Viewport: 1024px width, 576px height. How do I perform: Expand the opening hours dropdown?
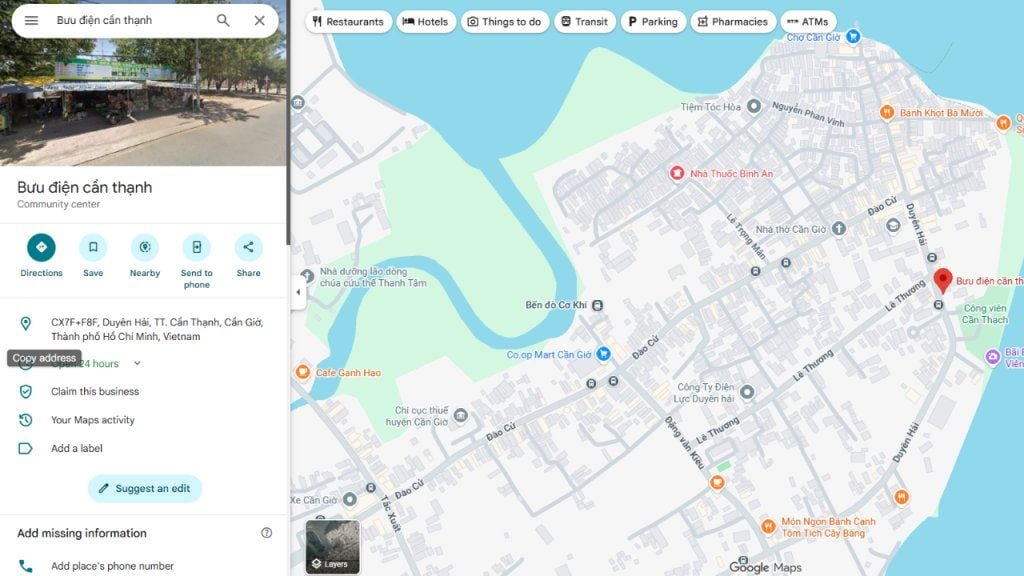coord(137,363)
